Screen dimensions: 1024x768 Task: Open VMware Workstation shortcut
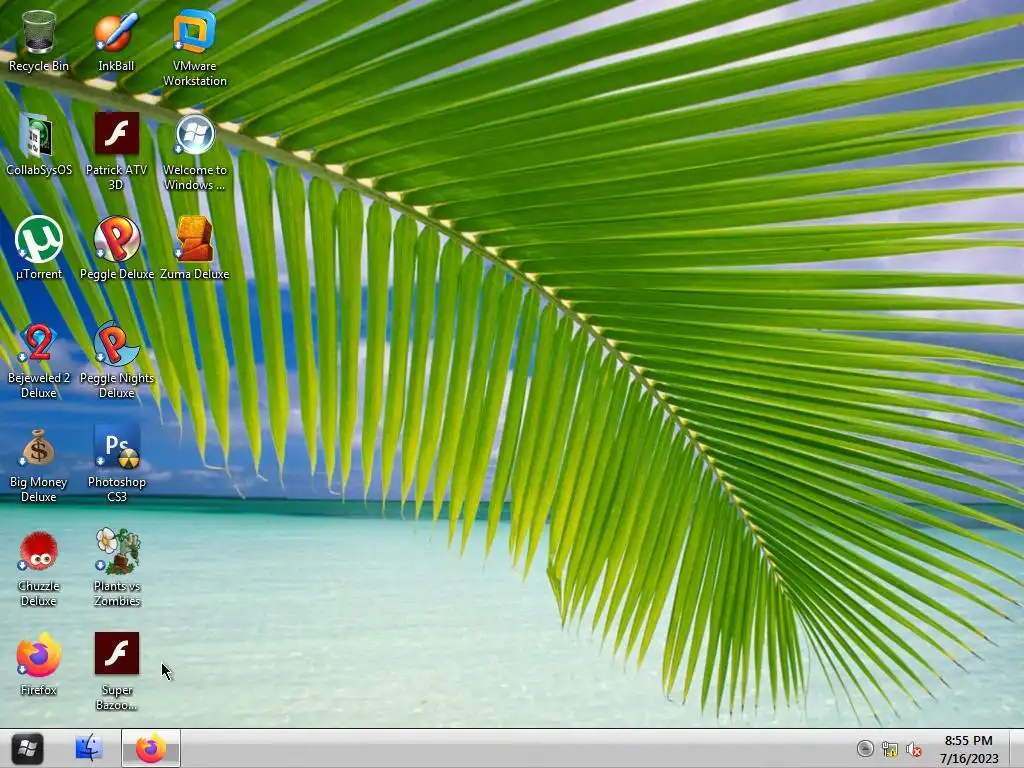[x=195, y=48]
